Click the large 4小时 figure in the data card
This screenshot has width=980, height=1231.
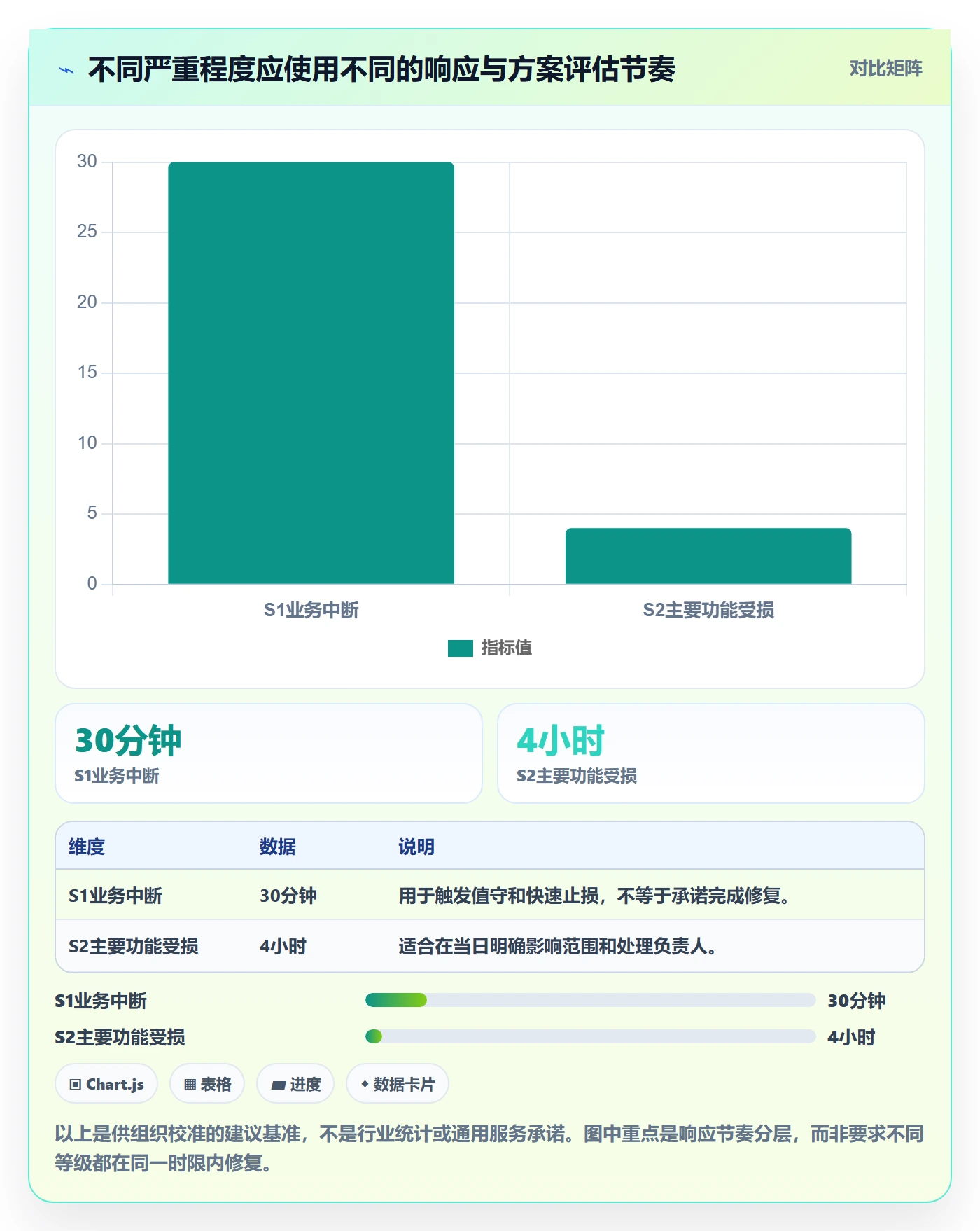click(561, 740)
